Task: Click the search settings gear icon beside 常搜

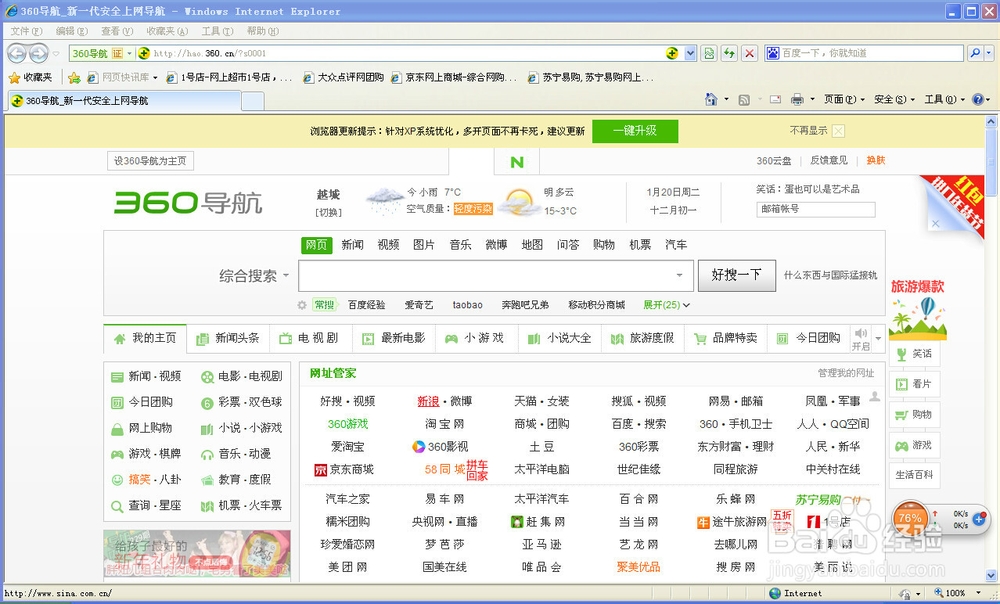Action: [302, 305]
